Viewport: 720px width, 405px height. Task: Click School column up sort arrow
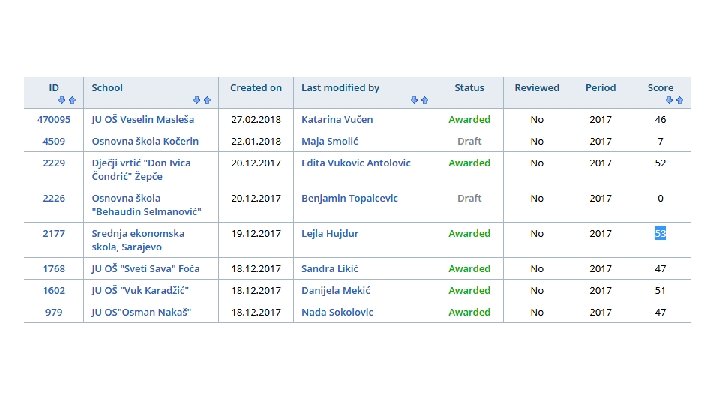click(x=206, y=100)
